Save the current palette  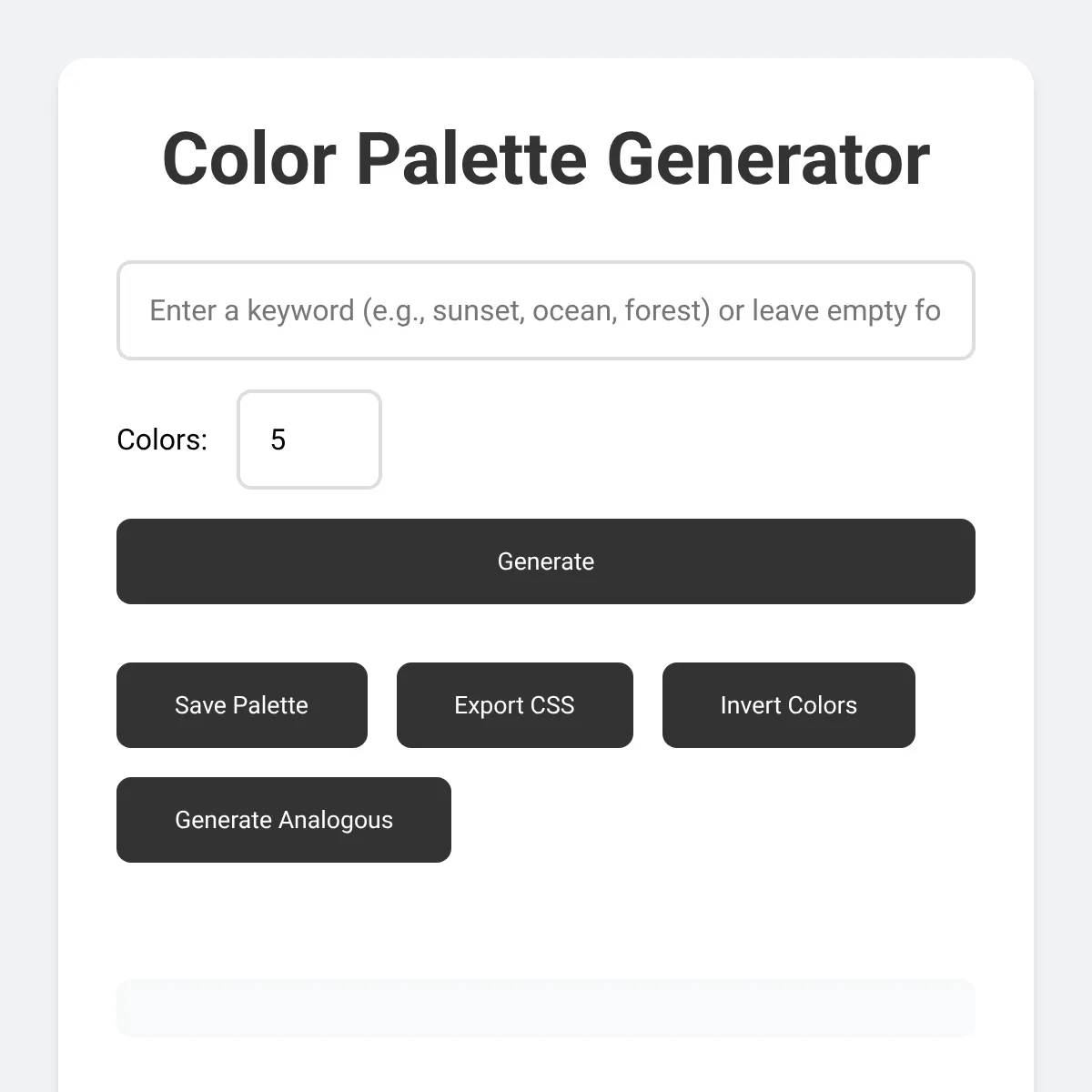[242, 705]
